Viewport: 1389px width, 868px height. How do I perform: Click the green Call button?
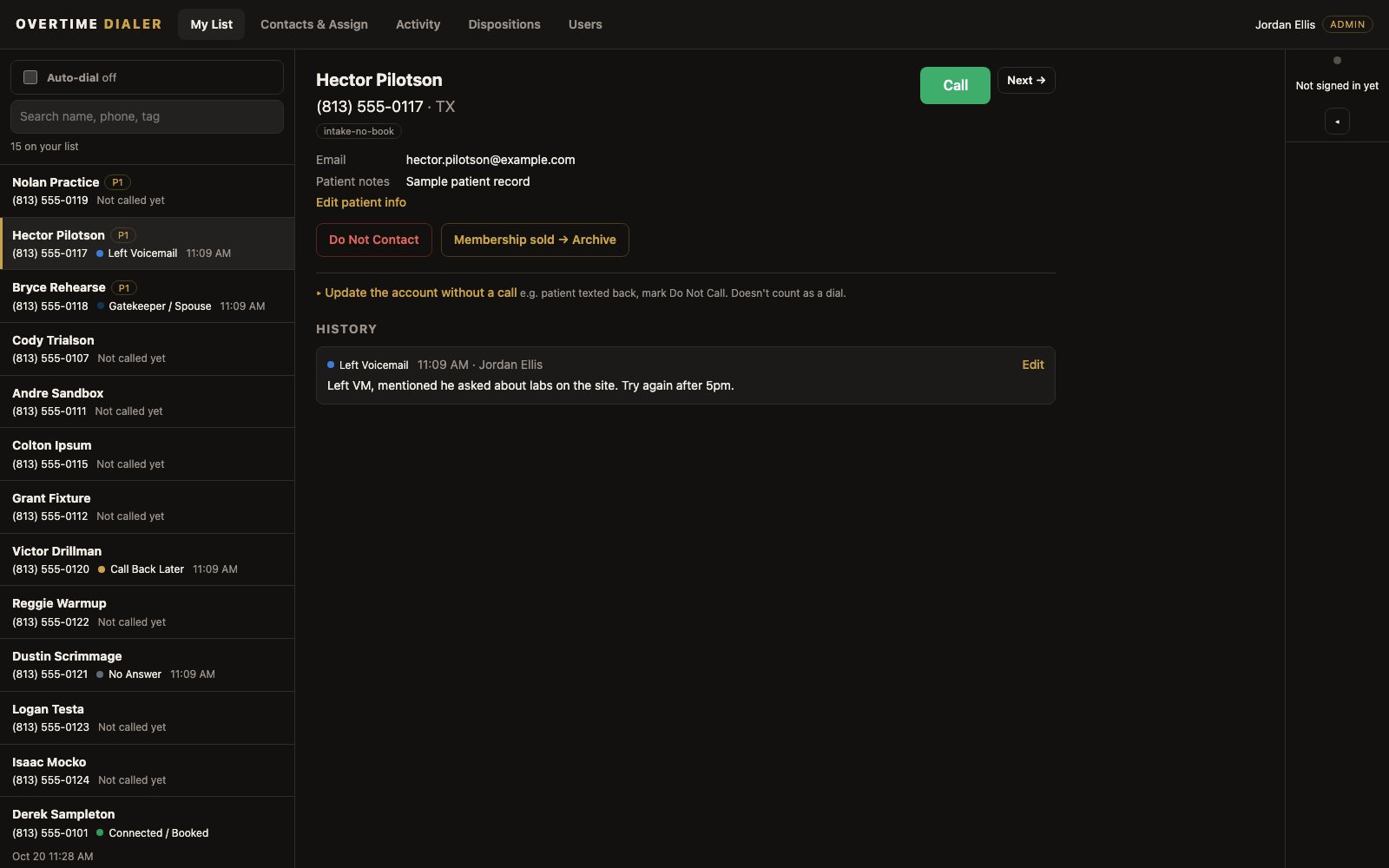click(955, 85)
